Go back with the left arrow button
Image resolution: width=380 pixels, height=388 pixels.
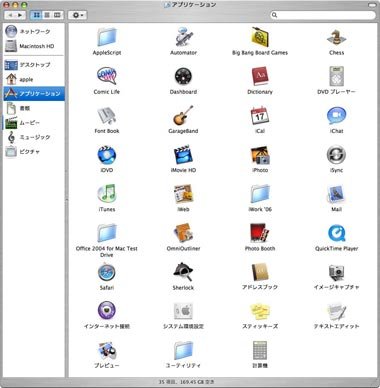[x=10, y=15]
